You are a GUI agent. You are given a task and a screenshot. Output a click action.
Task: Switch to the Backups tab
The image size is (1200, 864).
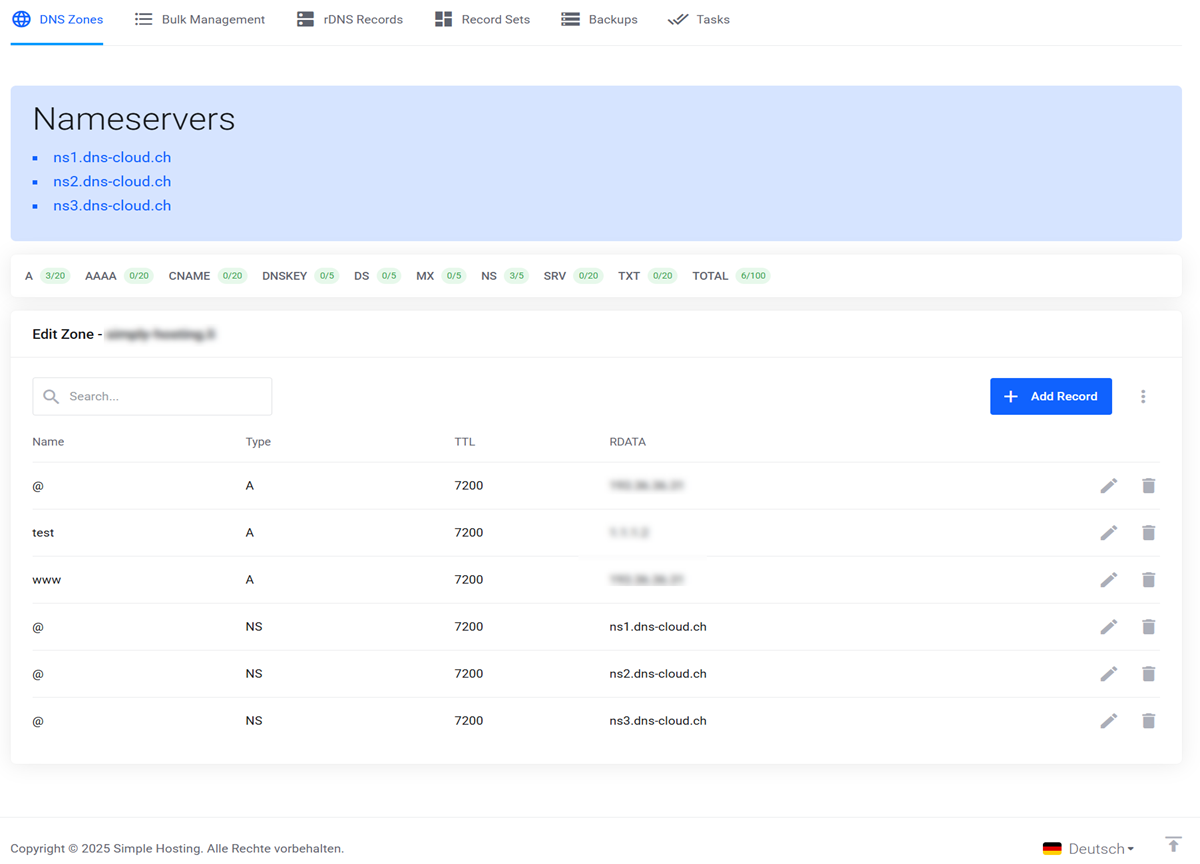(x=599, y=18)
